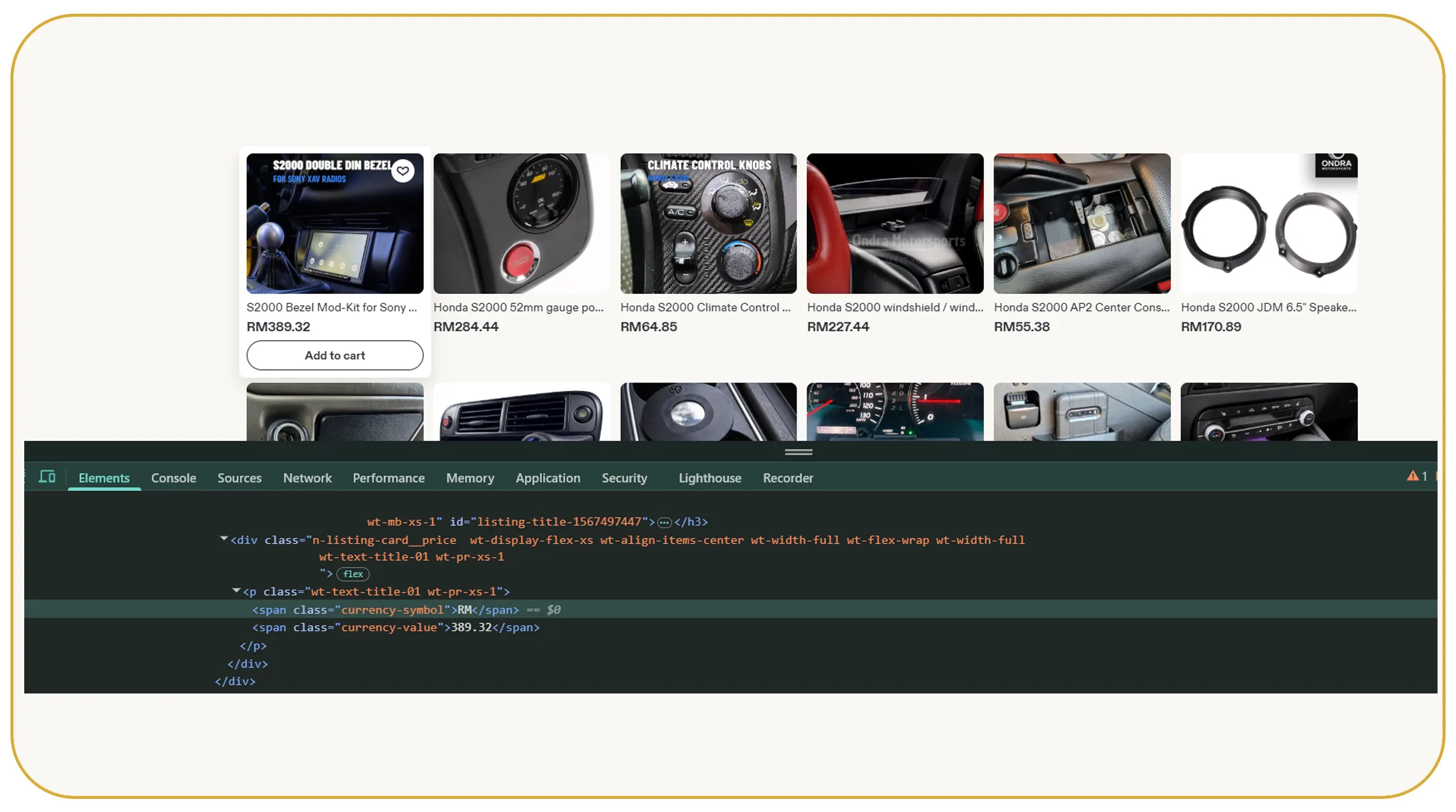Screen dimensions: 1456x812
Task: Click the flex layout badge
Action: pos(353,574)
